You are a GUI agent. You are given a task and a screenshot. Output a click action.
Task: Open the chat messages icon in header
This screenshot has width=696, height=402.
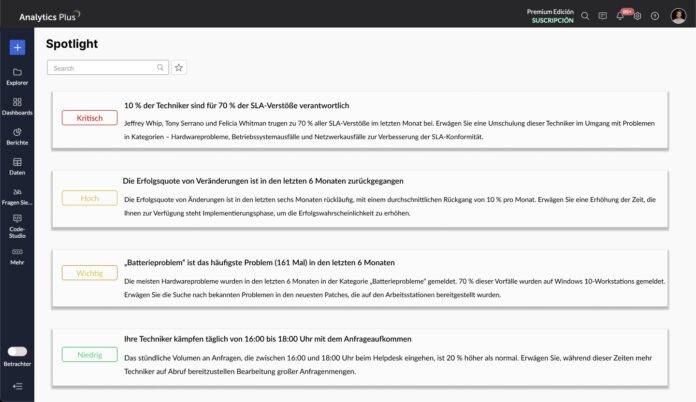(602, 16)
